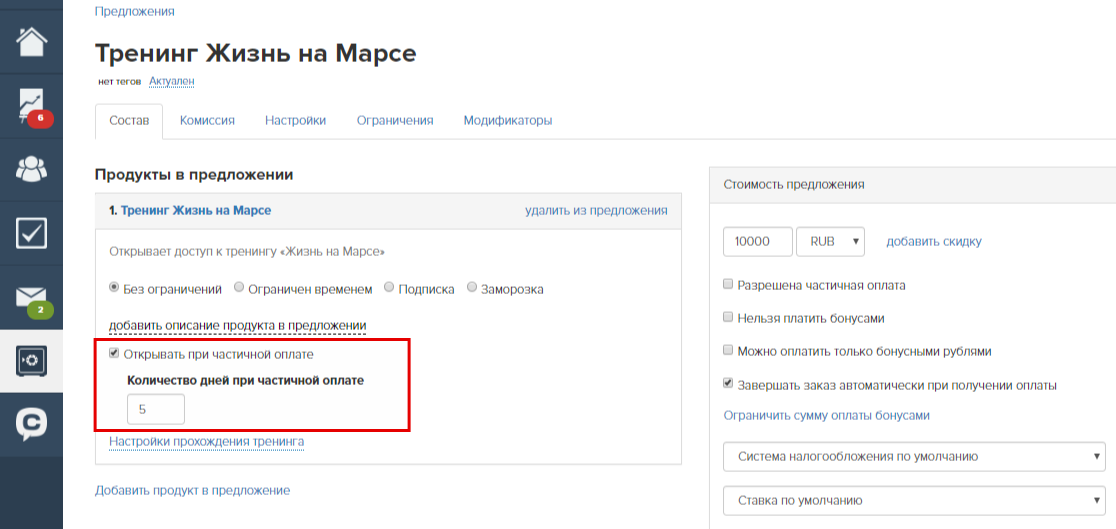Open the chat bubble sidebar icon
The image size is (1116, 529).
[x=31, y=424]
